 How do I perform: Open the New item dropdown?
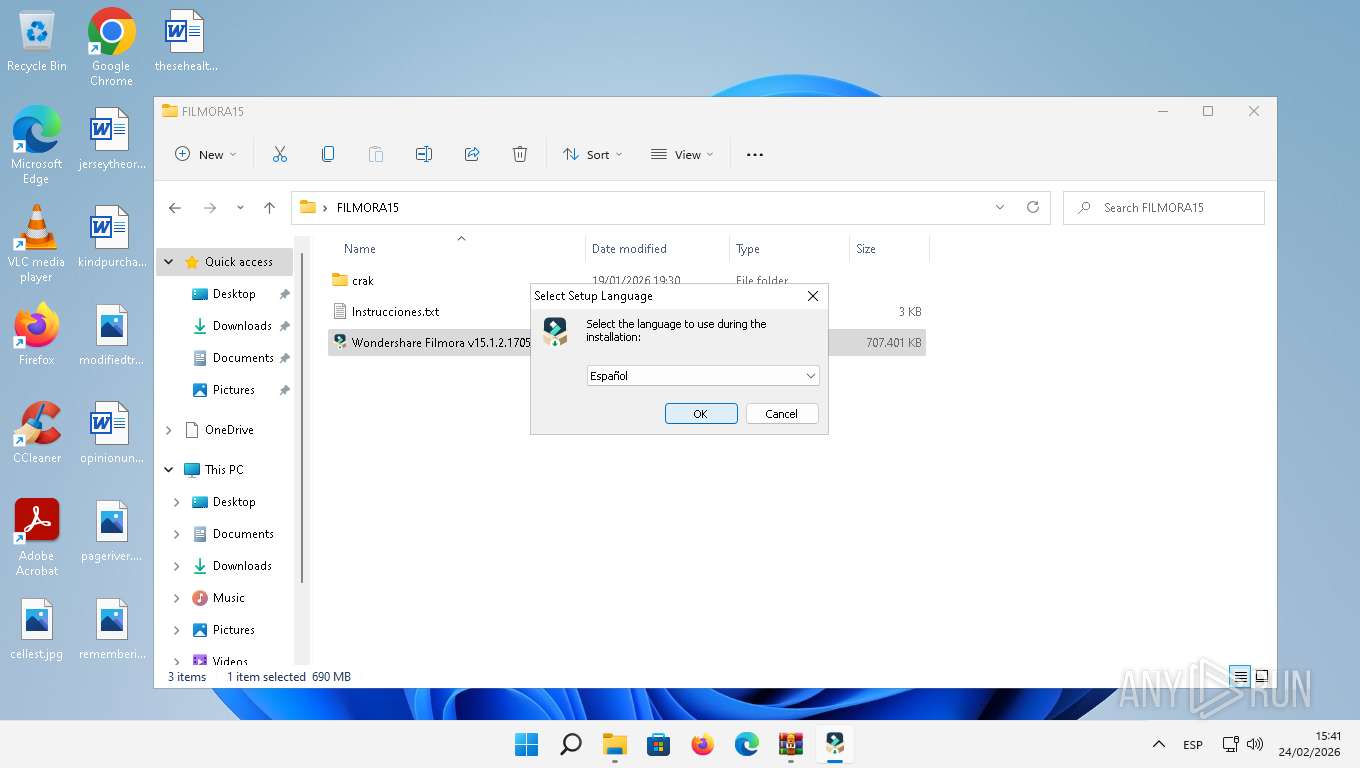(205, 154)
